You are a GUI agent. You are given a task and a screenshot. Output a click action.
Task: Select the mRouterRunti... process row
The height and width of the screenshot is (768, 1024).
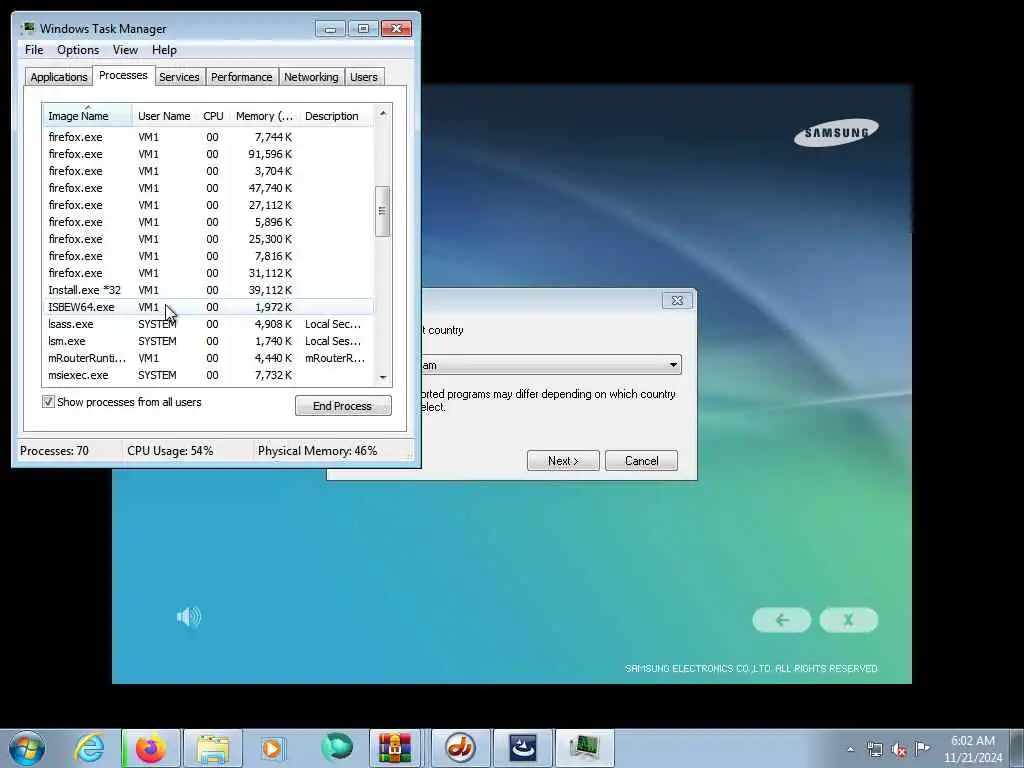209,358
